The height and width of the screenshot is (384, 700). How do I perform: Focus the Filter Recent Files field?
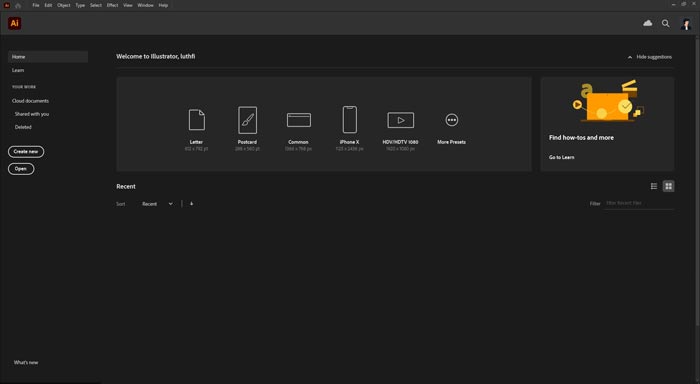639,203
